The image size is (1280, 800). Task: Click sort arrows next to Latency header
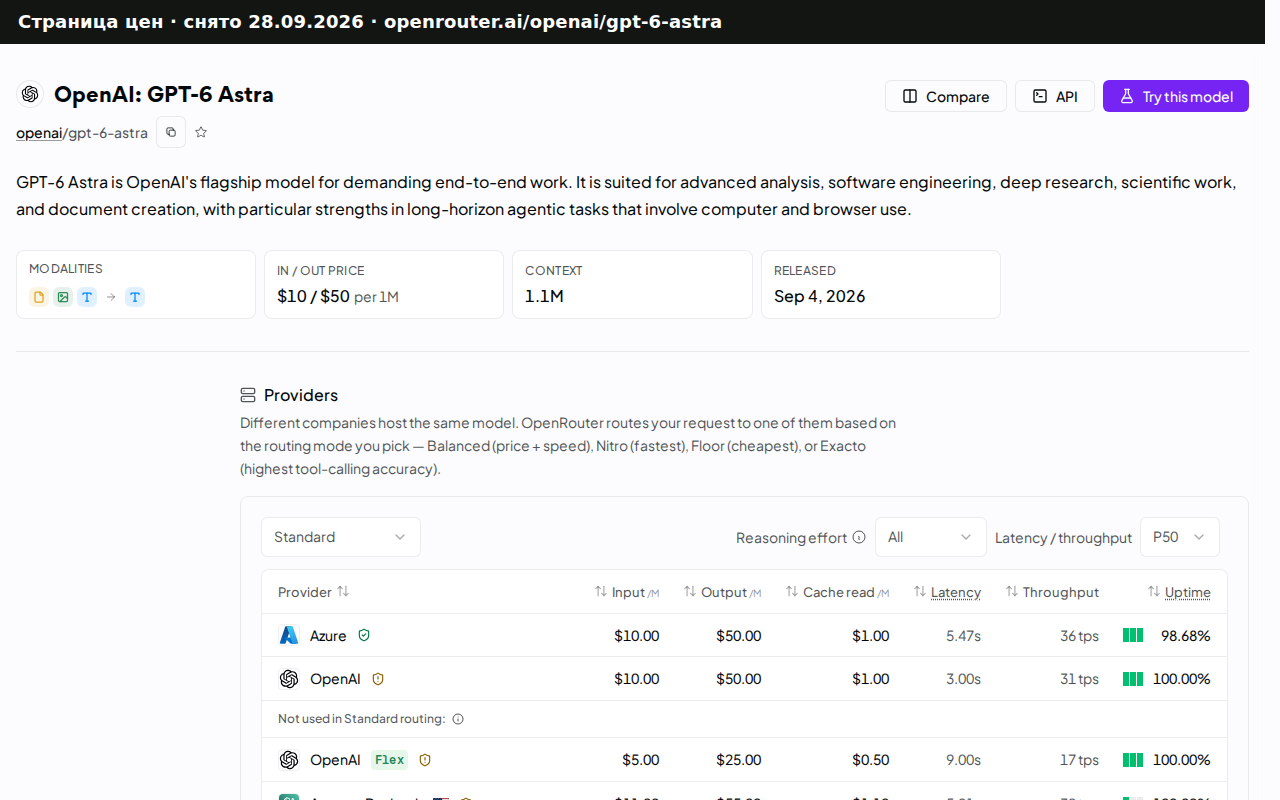[920, 591]
